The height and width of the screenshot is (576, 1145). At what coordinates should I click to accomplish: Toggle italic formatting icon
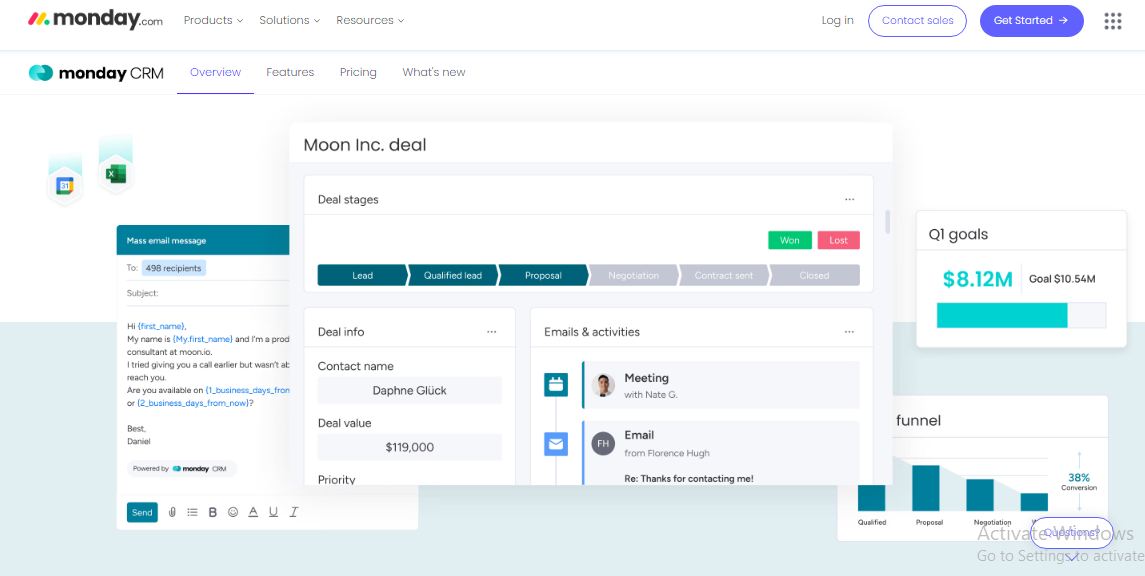294,512
